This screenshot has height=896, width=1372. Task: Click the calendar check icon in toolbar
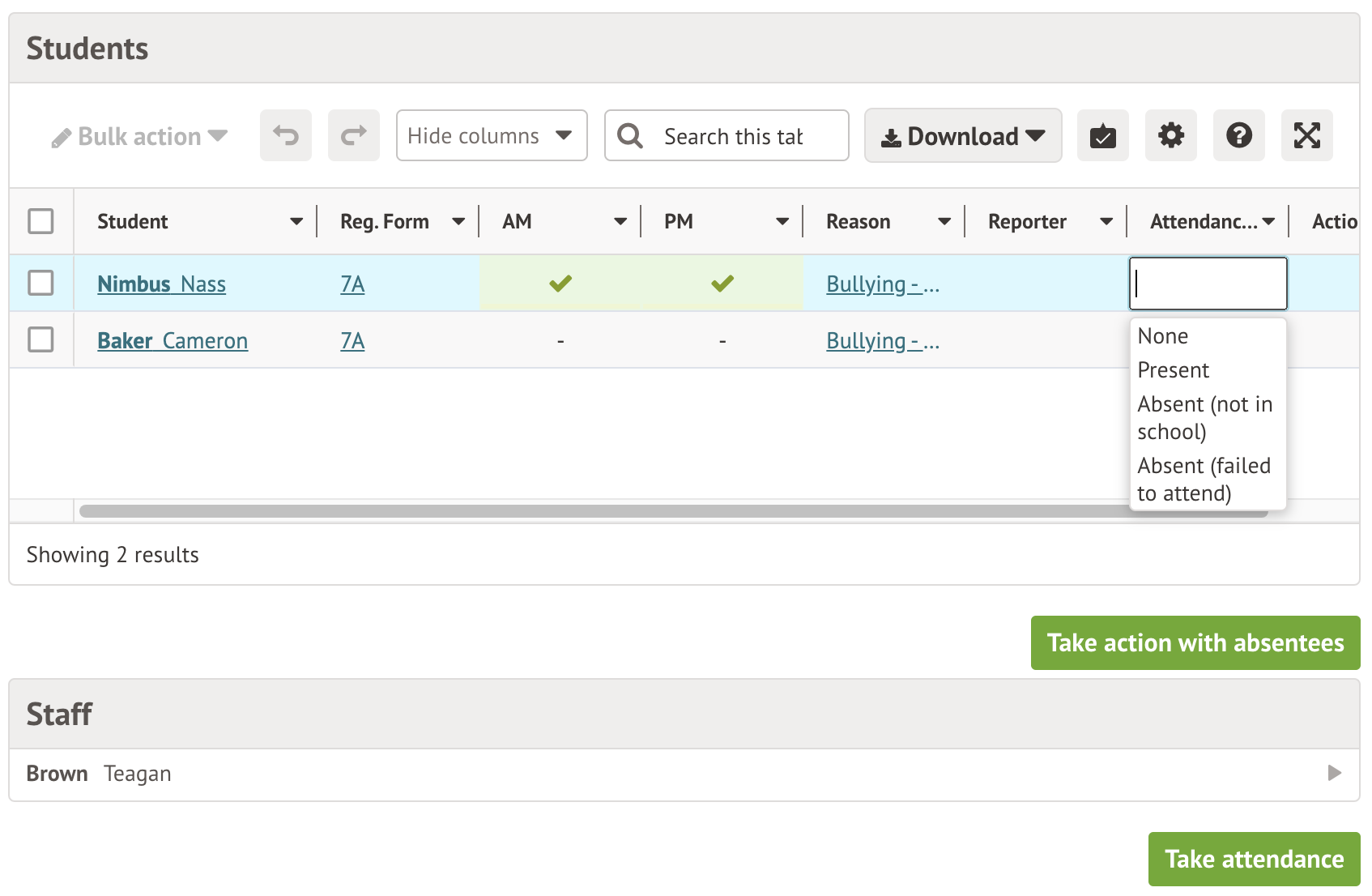(x=1102, y=135)
